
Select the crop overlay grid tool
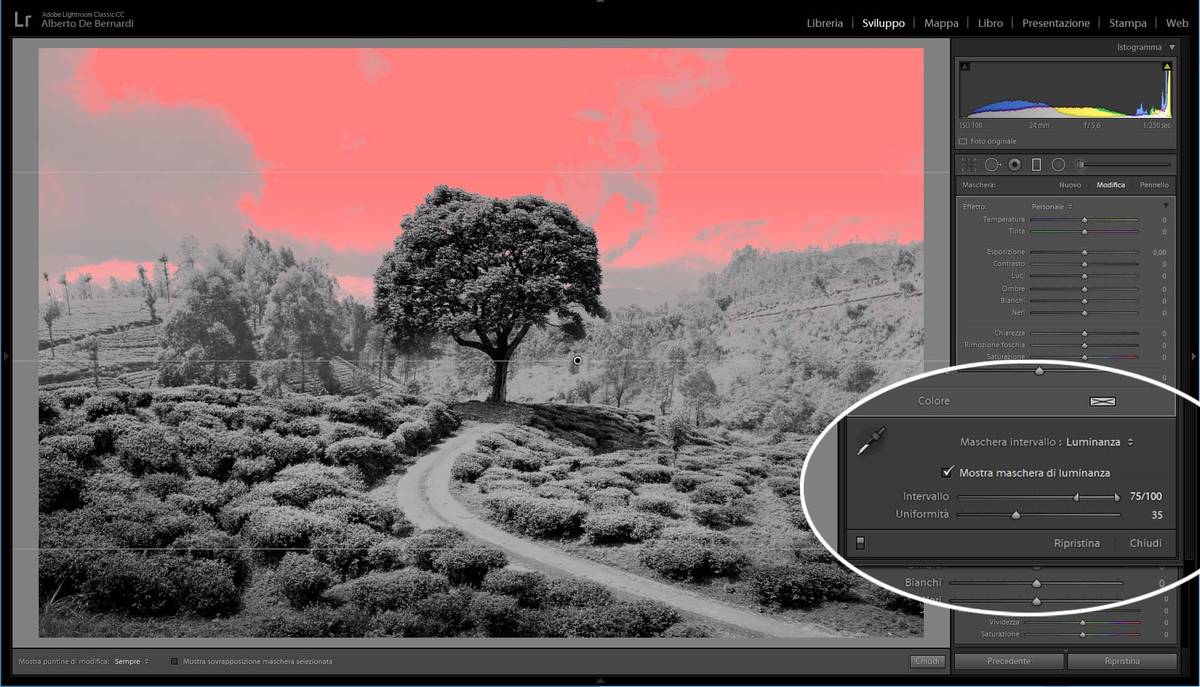click(x=968, y=165)
